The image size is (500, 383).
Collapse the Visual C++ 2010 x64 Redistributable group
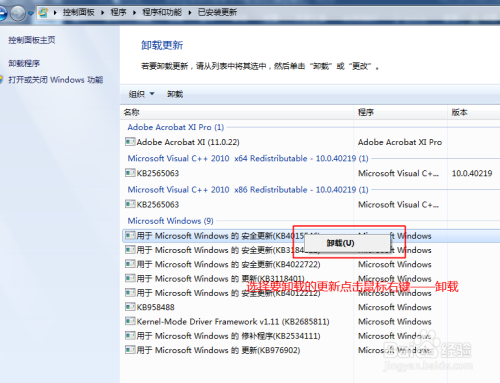(248, 158)
